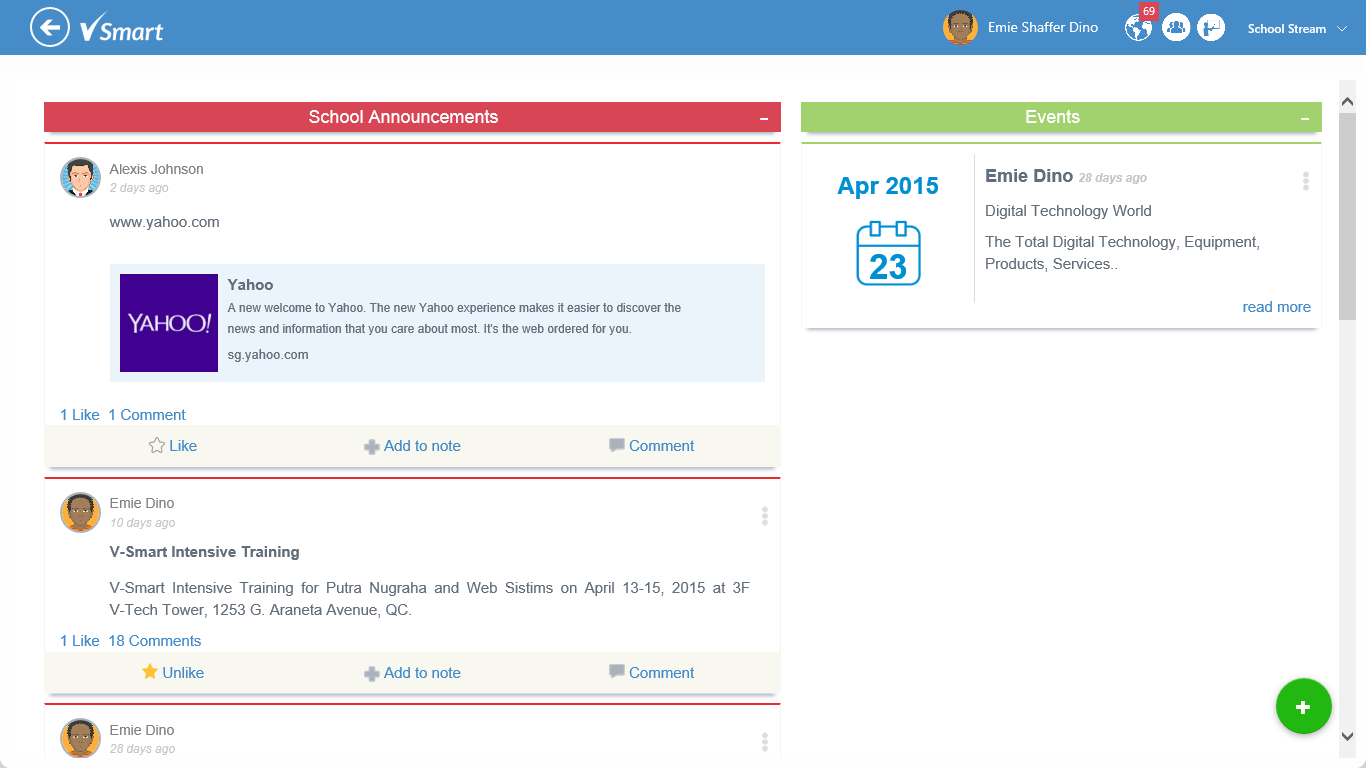Viewport: 1366px width, 768px height.
Task: Unlike the V-Smart Intensive Training post
Action: point(173,673)
